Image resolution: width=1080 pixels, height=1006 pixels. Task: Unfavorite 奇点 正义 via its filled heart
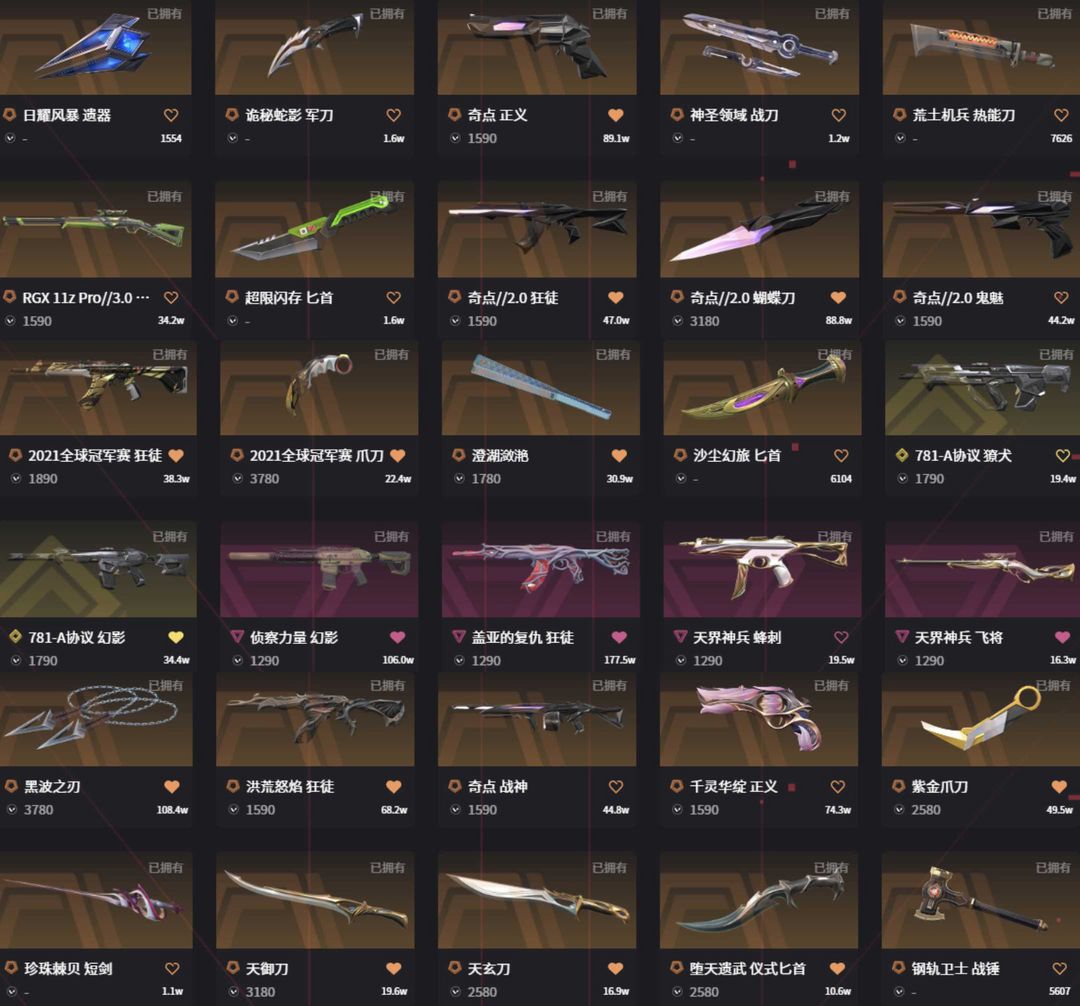[616, 115]
